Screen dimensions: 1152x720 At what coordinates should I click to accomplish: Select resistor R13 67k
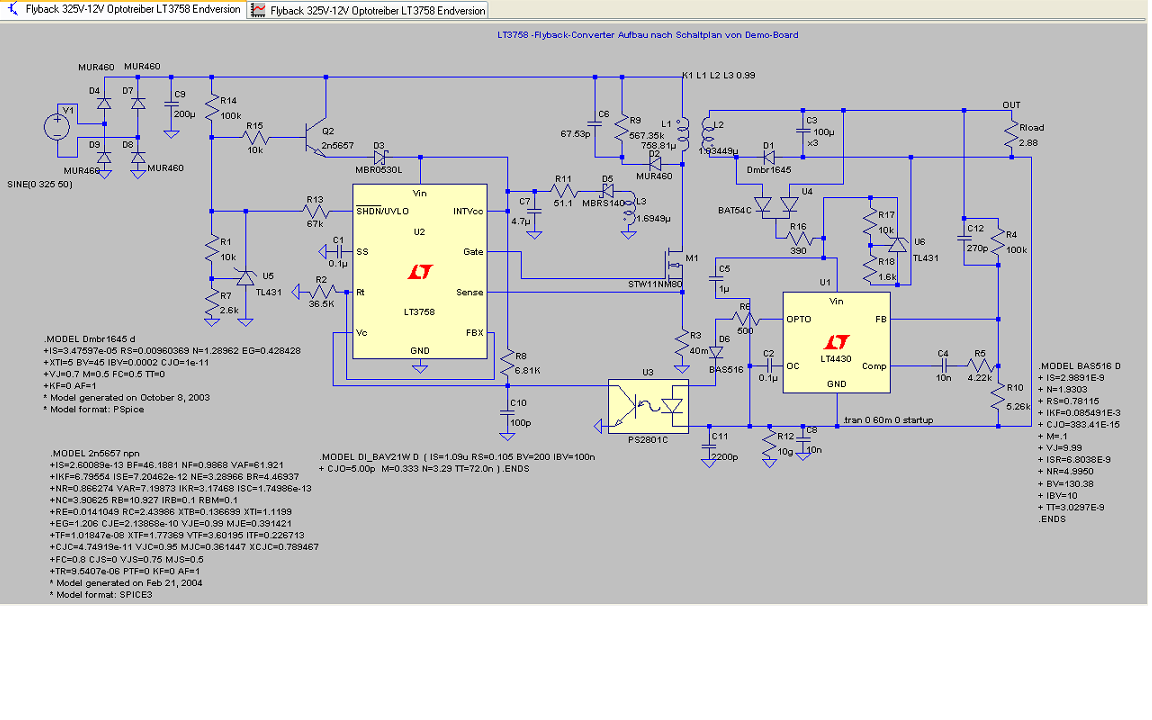[x=316, y=212]
